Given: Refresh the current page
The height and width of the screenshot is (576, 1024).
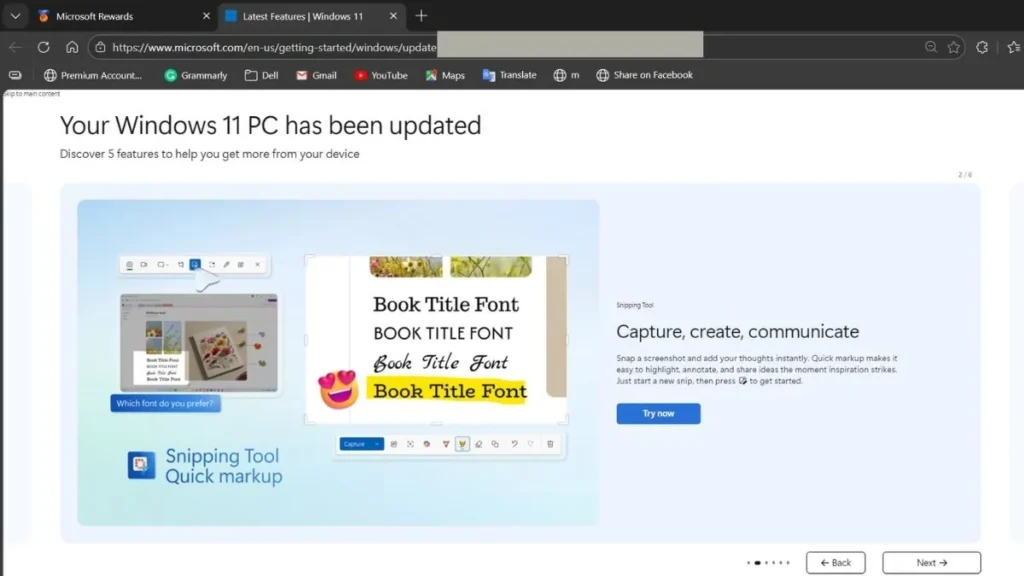Looking at the screenshot, I should (x=42, y=46).
